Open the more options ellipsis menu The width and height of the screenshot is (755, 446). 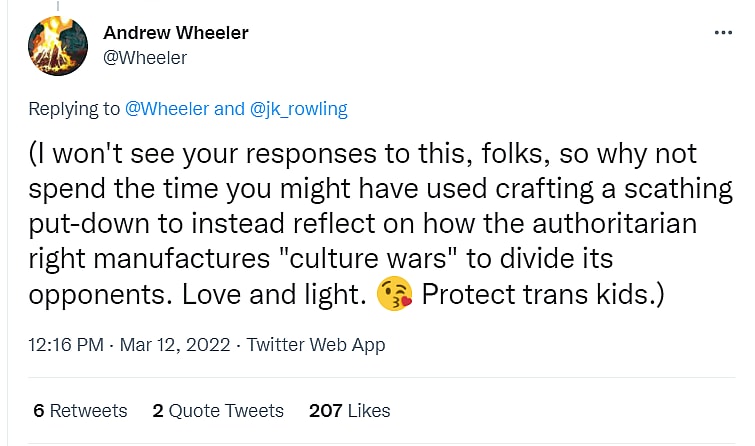[x=723, y=33]
